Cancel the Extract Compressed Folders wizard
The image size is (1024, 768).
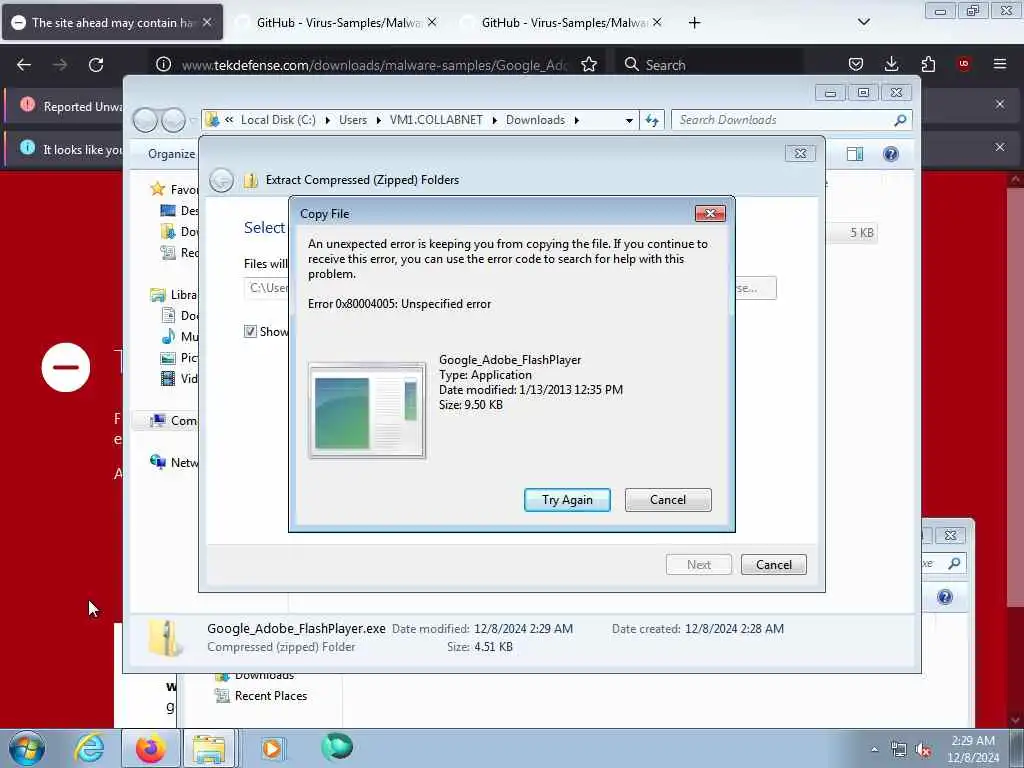pyautogui.click(x=773, y=564)
